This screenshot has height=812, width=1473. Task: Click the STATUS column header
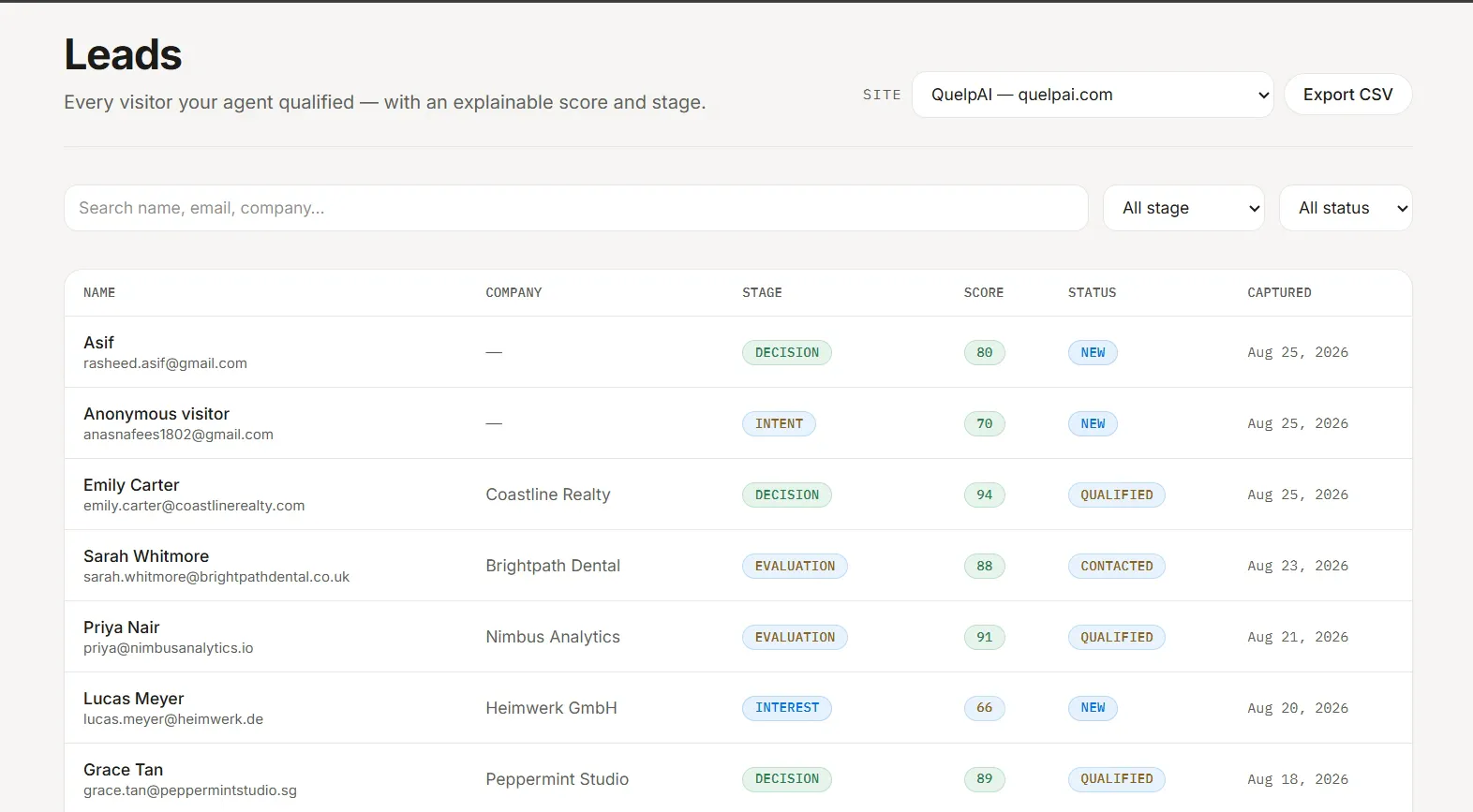(1092, 292)
